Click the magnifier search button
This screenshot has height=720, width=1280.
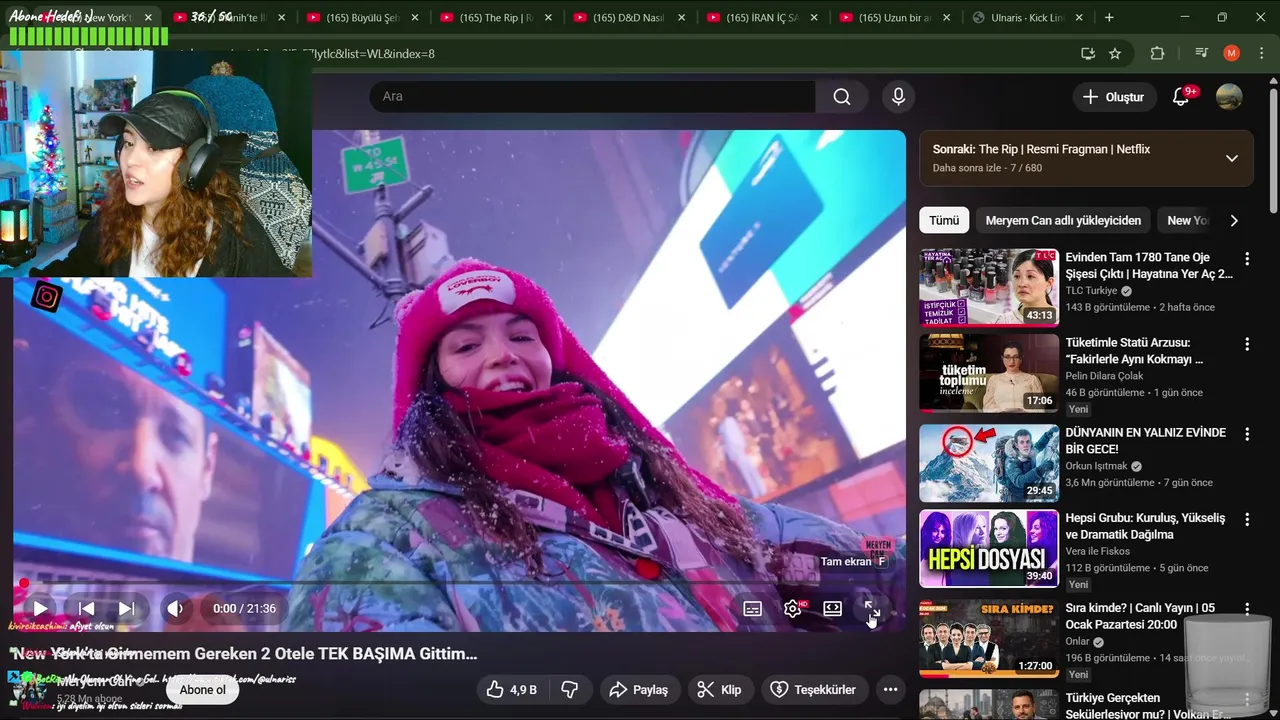click(x=842, y=96)
